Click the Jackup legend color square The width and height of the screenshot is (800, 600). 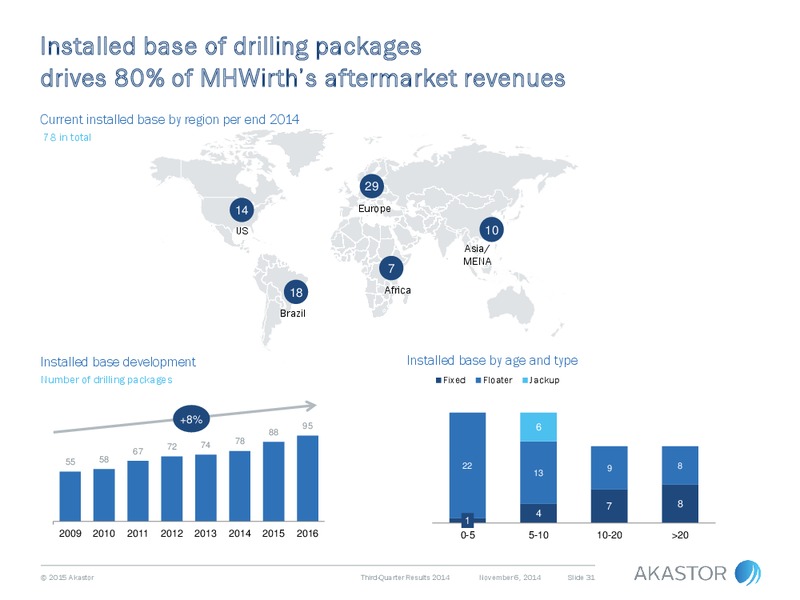point(525,381)
